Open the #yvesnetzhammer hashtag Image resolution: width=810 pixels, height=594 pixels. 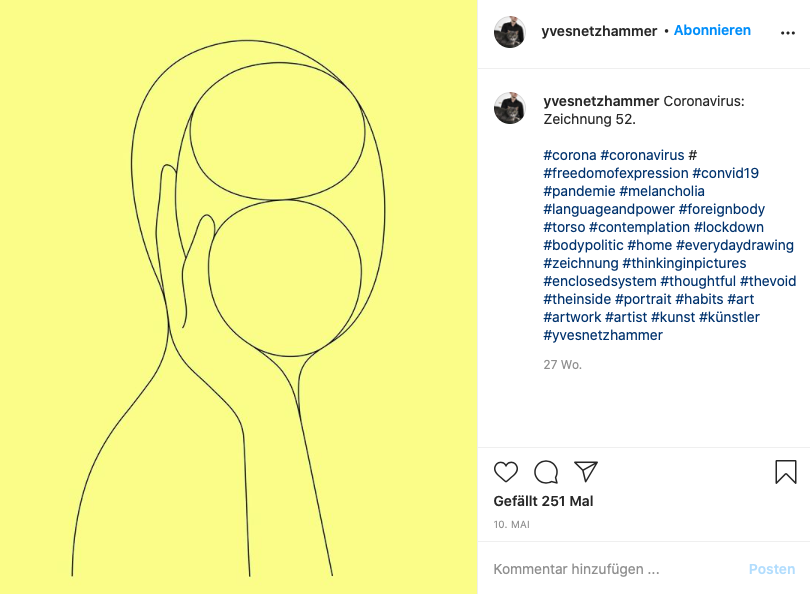603,335
